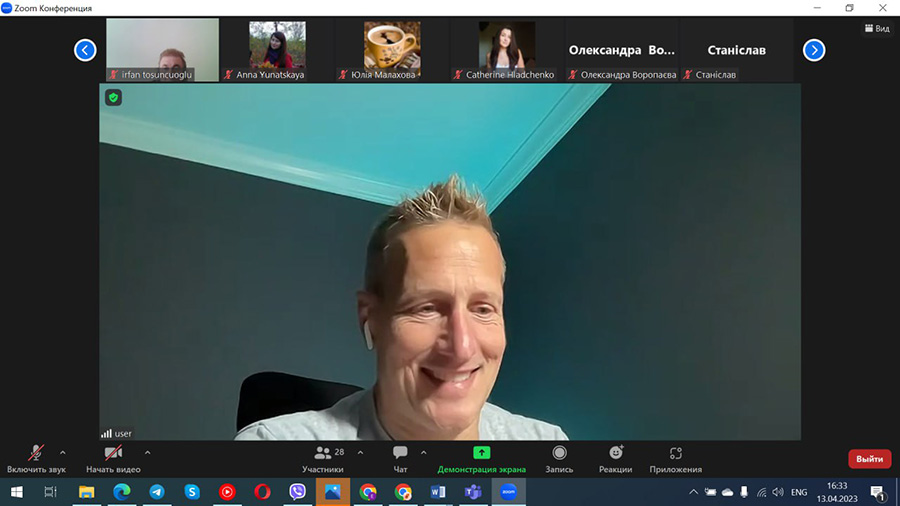Open Viber from taskbar

(x=297, y=492)
